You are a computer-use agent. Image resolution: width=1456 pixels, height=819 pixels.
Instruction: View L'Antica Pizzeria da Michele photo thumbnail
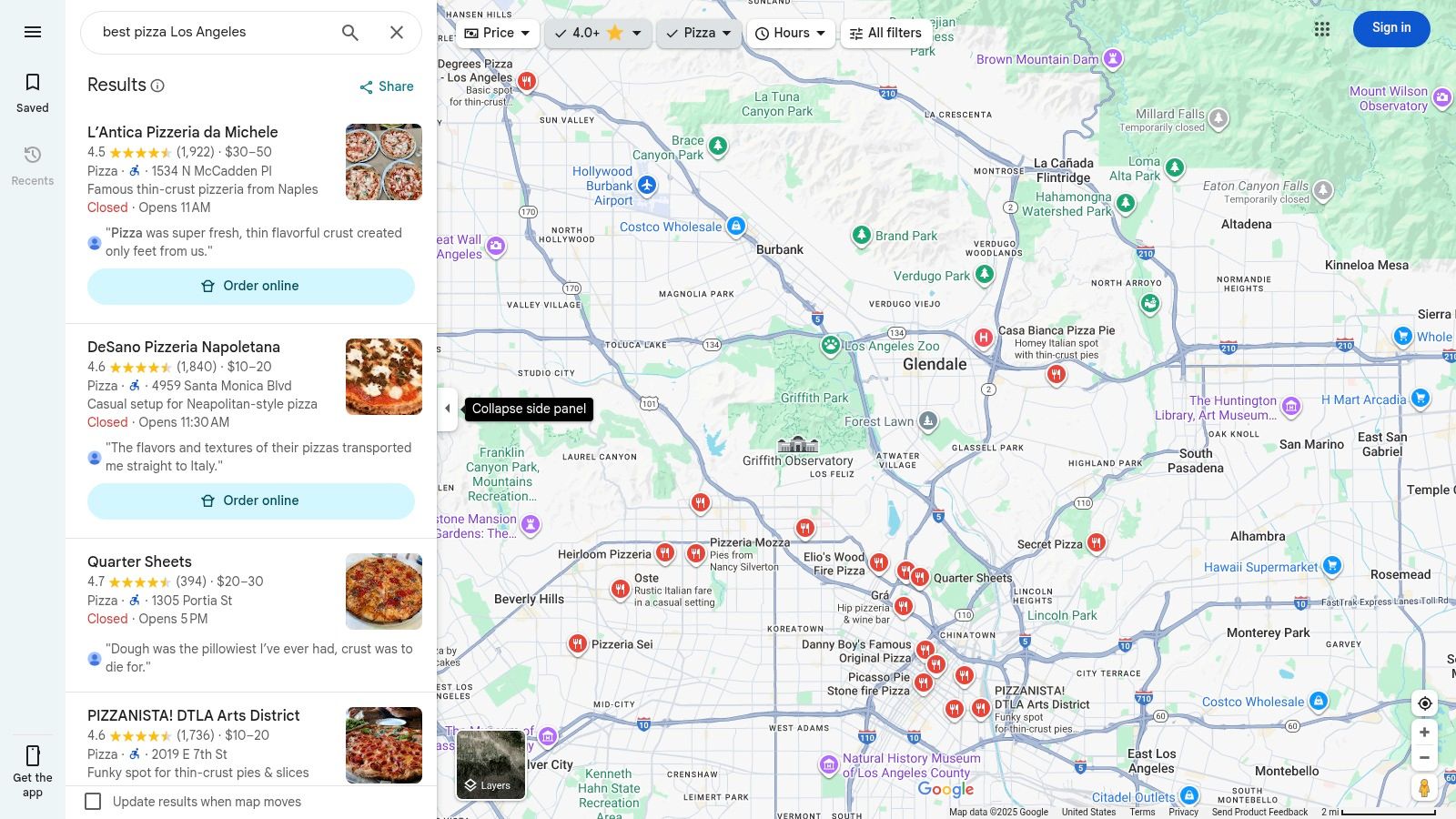(x=384, y=162)
